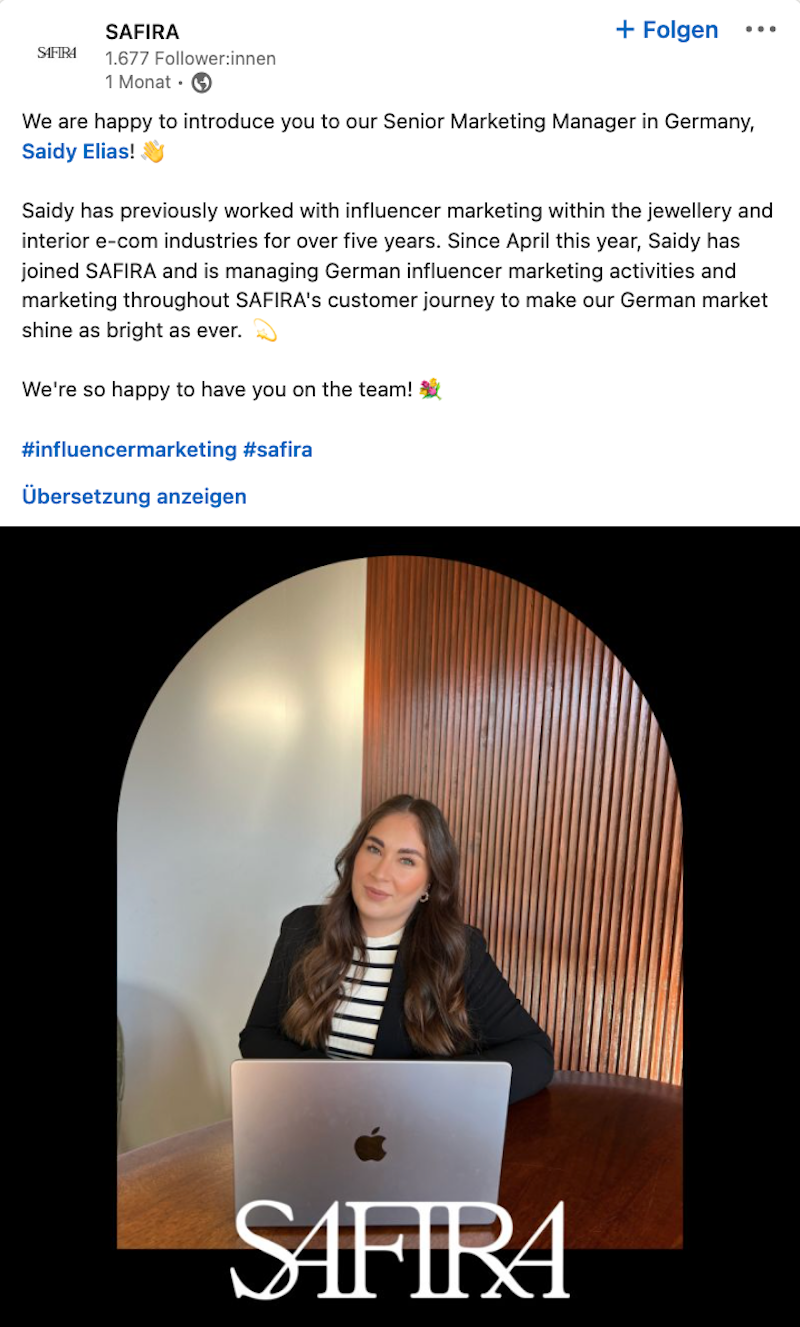Click the plus icon beside Folgen
The width and height of the screenshot is (800, 1327).
625,30
